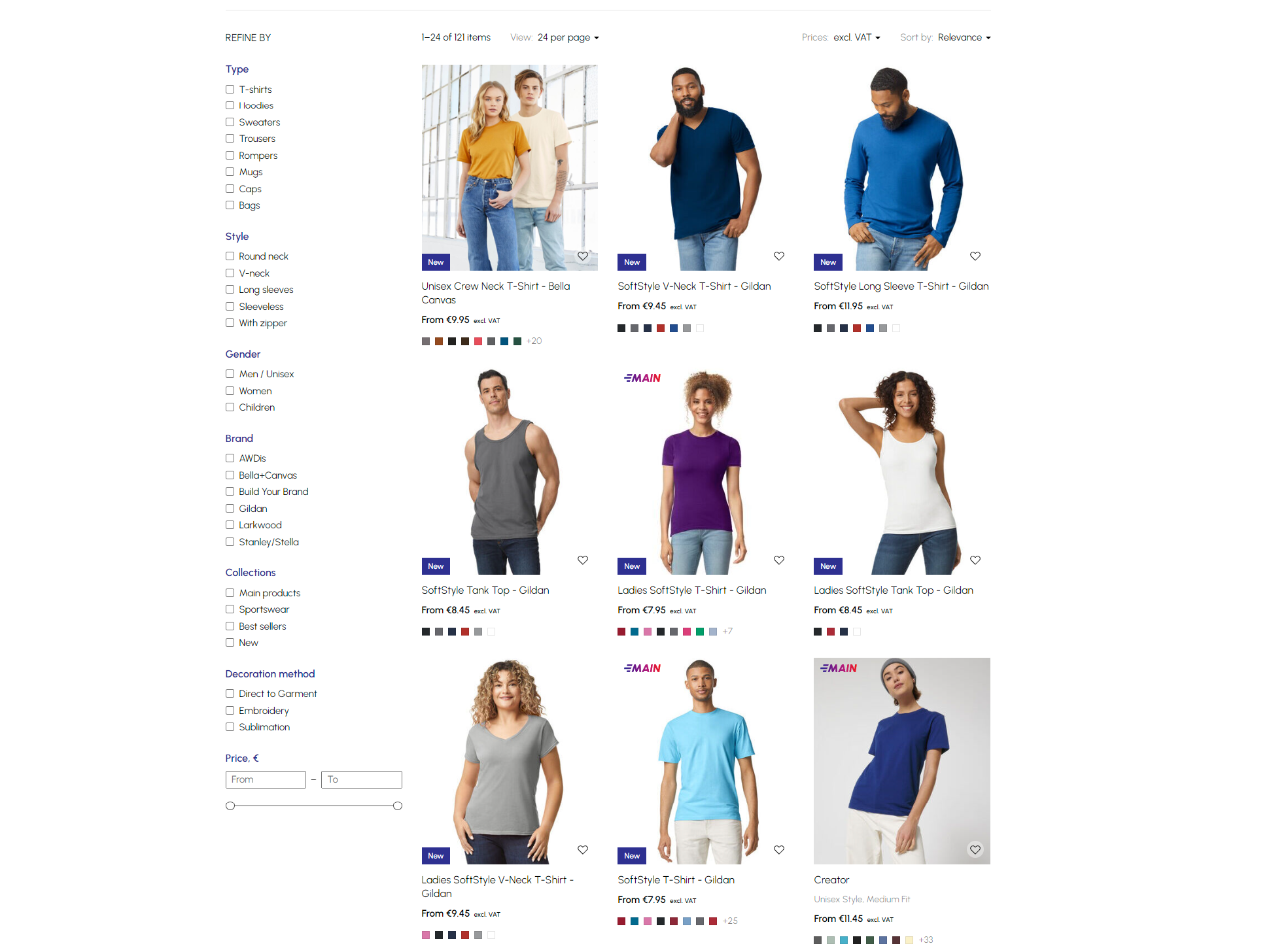Open SoftStyle V-Neck T-Shirt - Gildan title link
Screen dimensions: 1271x952
(694, 286)
